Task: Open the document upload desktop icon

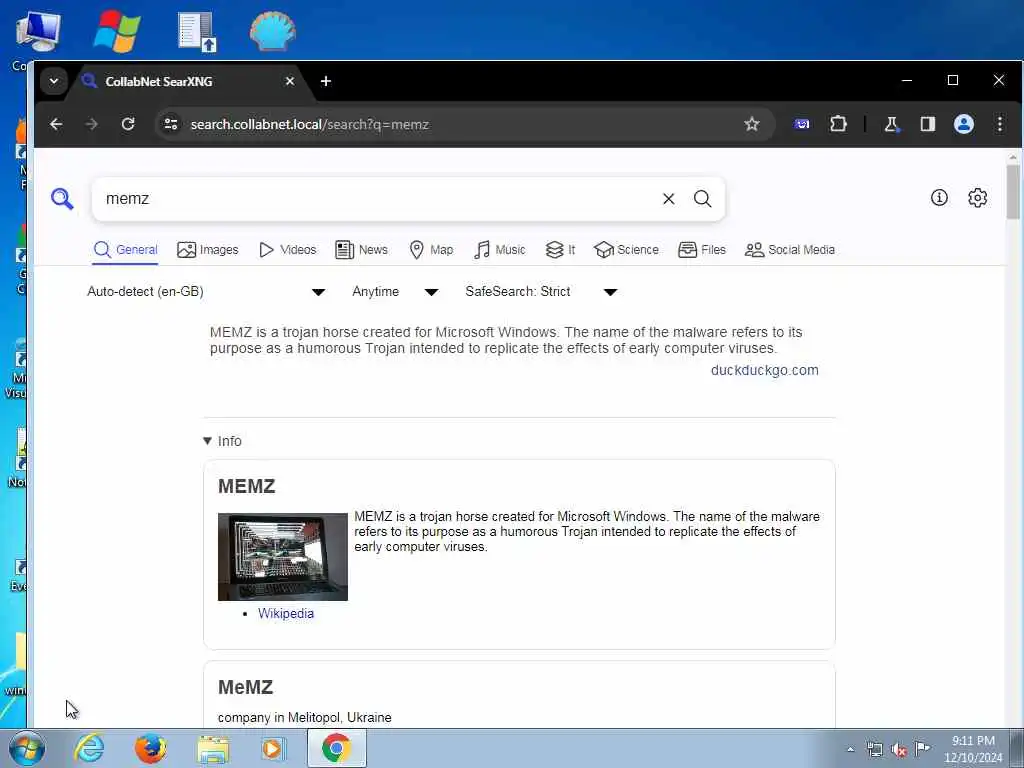Action: coord(197,31)
